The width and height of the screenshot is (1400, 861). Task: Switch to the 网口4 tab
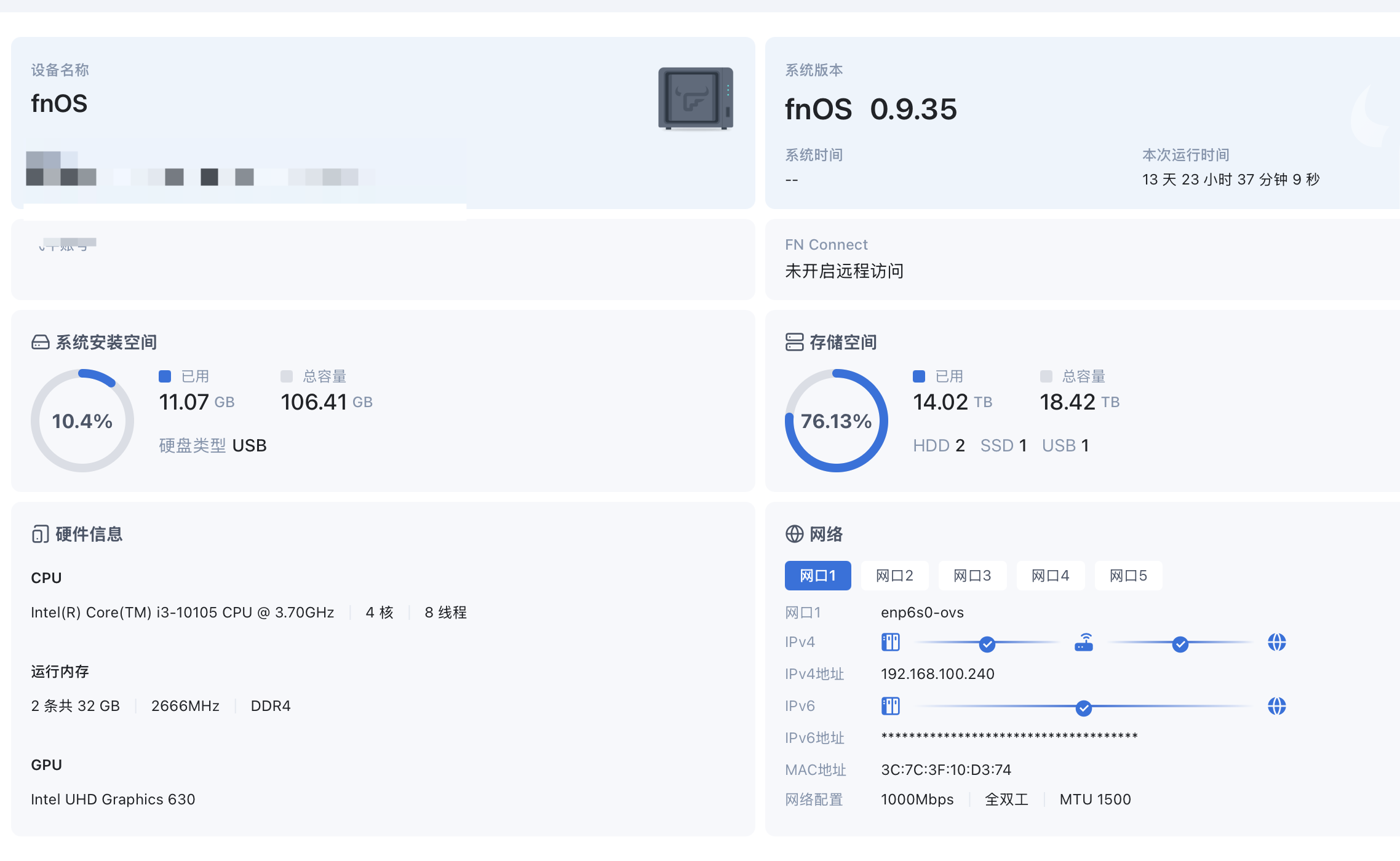(1050, 576)
